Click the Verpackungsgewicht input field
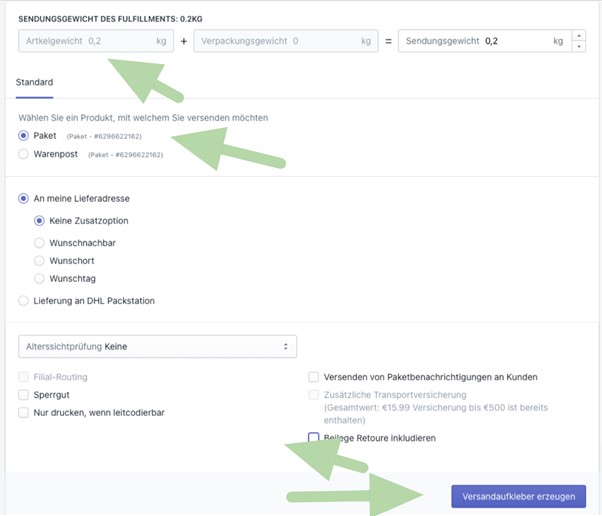Viewport: 602px width, 516px height. [x=286, y=41]
